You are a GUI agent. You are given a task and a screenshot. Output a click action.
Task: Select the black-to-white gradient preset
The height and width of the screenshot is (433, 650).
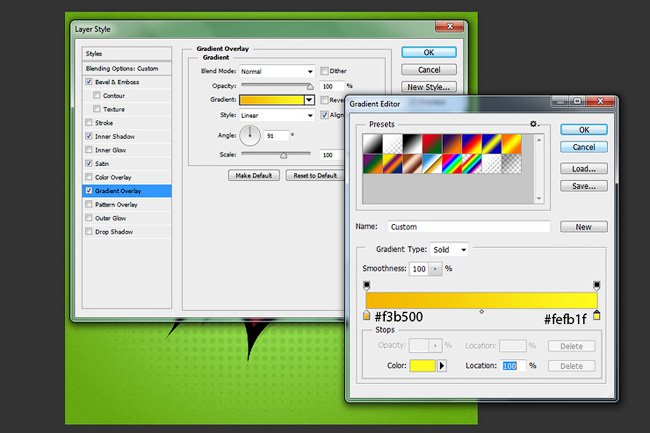[x=412, y=144]
